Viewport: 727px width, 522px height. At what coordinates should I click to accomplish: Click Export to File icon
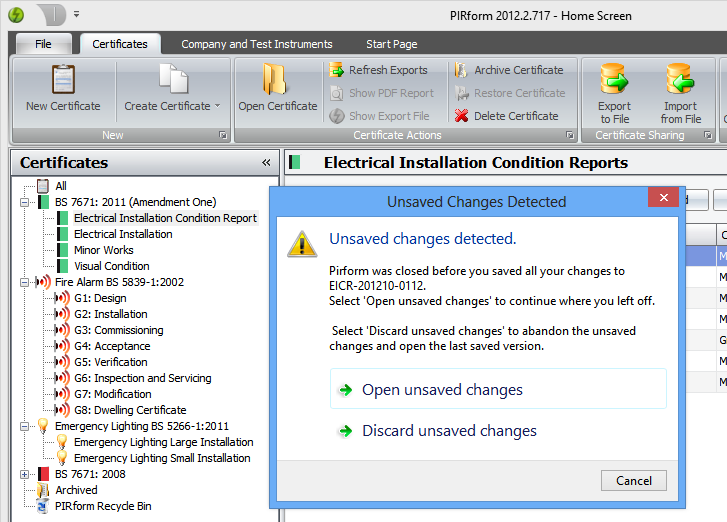(614, 80)
